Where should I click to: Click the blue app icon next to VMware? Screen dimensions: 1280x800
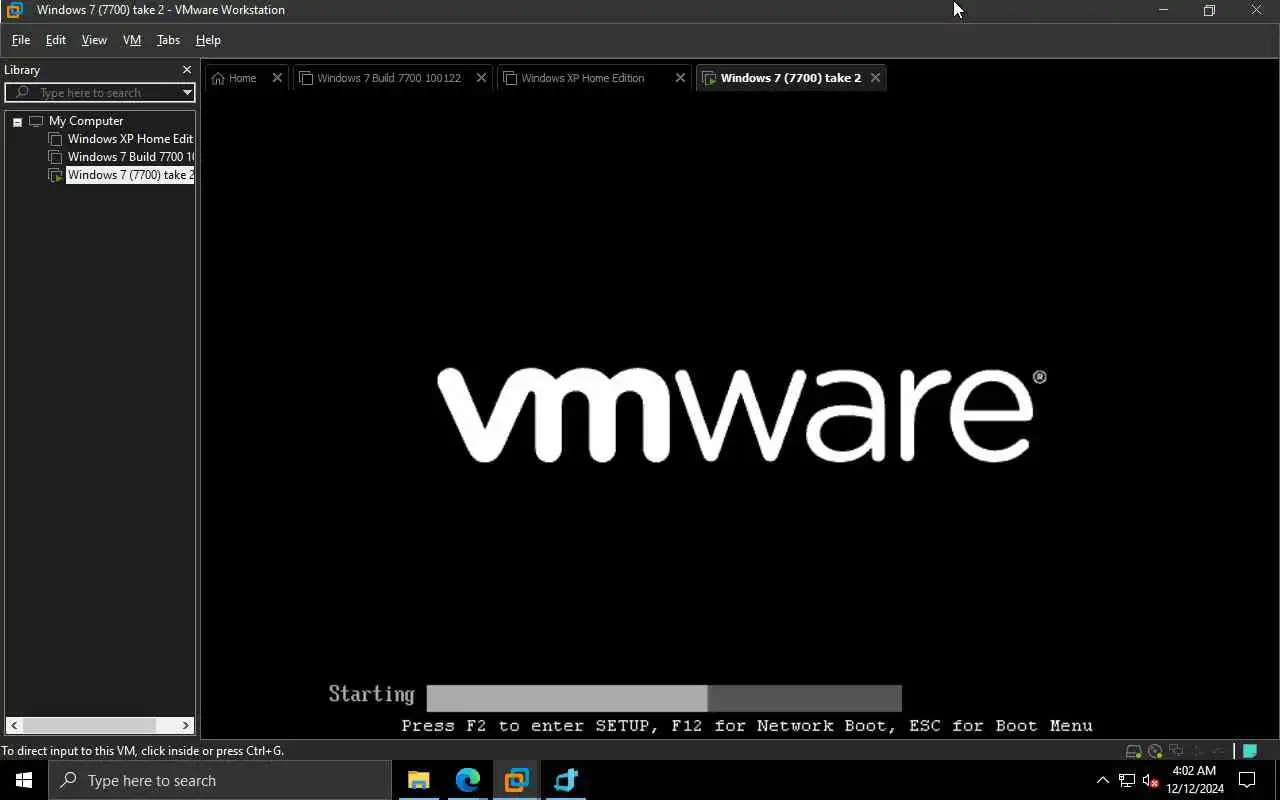(x=565, y=780)
